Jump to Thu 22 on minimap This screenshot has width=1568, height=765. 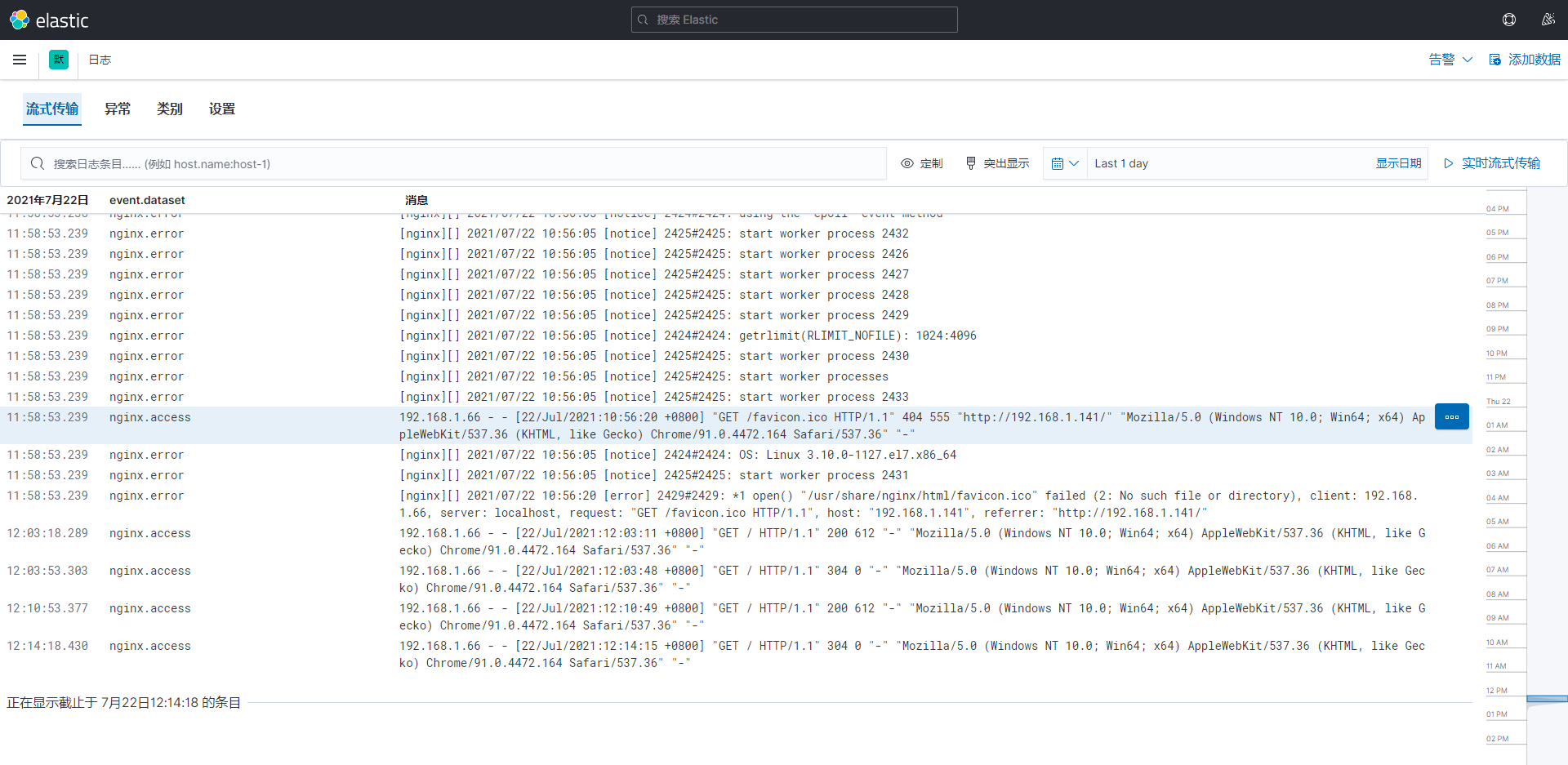1498,402
